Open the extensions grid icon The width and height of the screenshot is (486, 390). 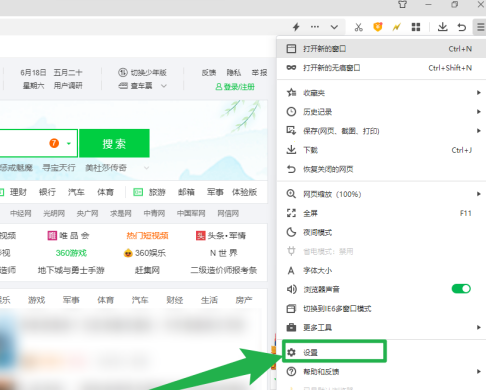[416, 27]
